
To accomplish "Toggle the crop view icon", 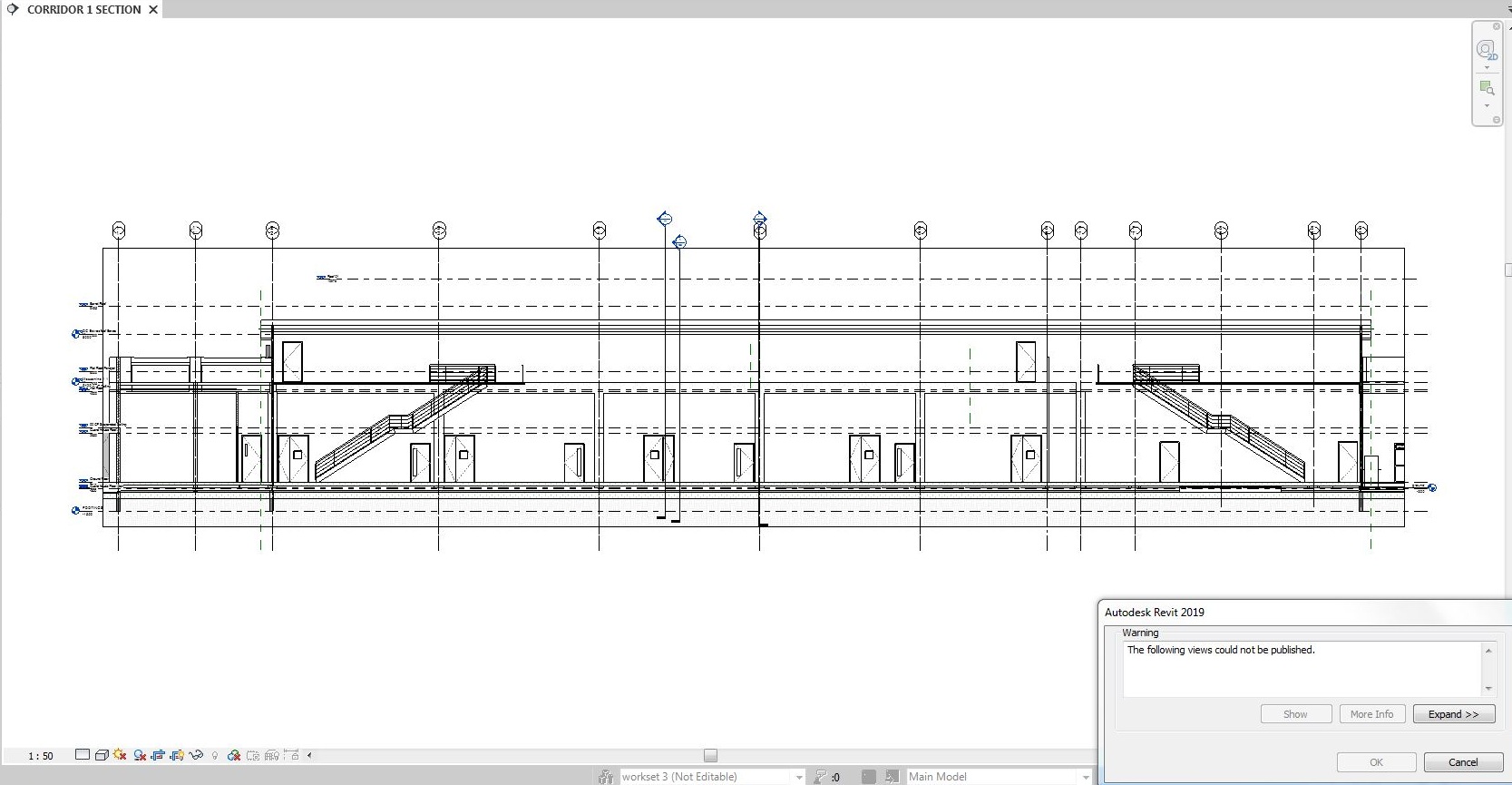I will [x=158, y=755].
